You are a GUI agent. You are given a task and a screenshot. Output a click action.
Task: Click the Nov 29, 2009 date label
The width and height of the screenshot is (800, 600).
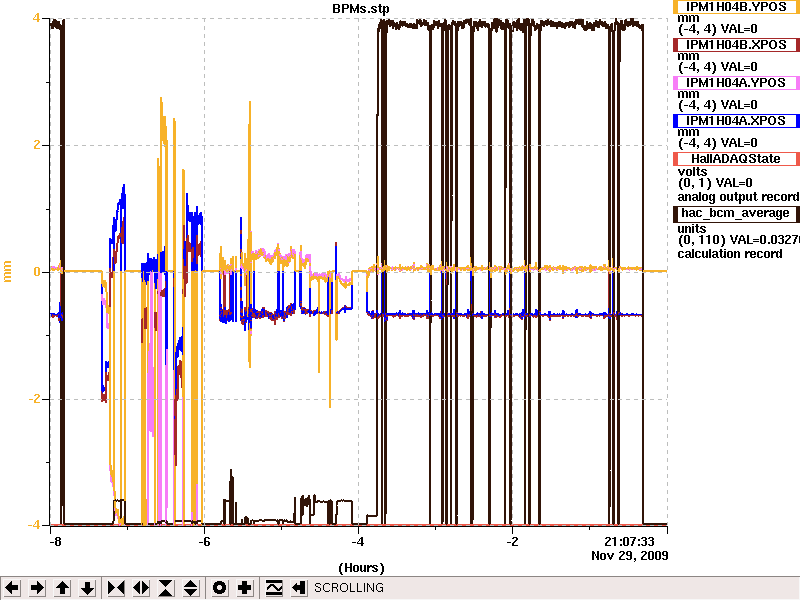tap(630, 556)
